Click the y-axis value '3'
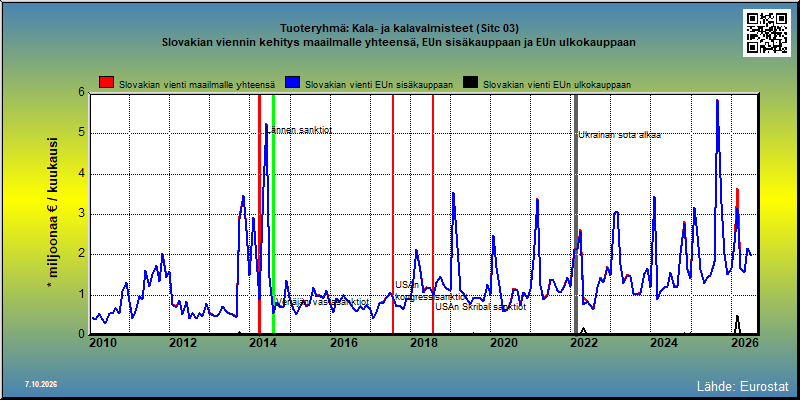The height and width of the screenshot is (400, 800). click(x=81, y=214)
